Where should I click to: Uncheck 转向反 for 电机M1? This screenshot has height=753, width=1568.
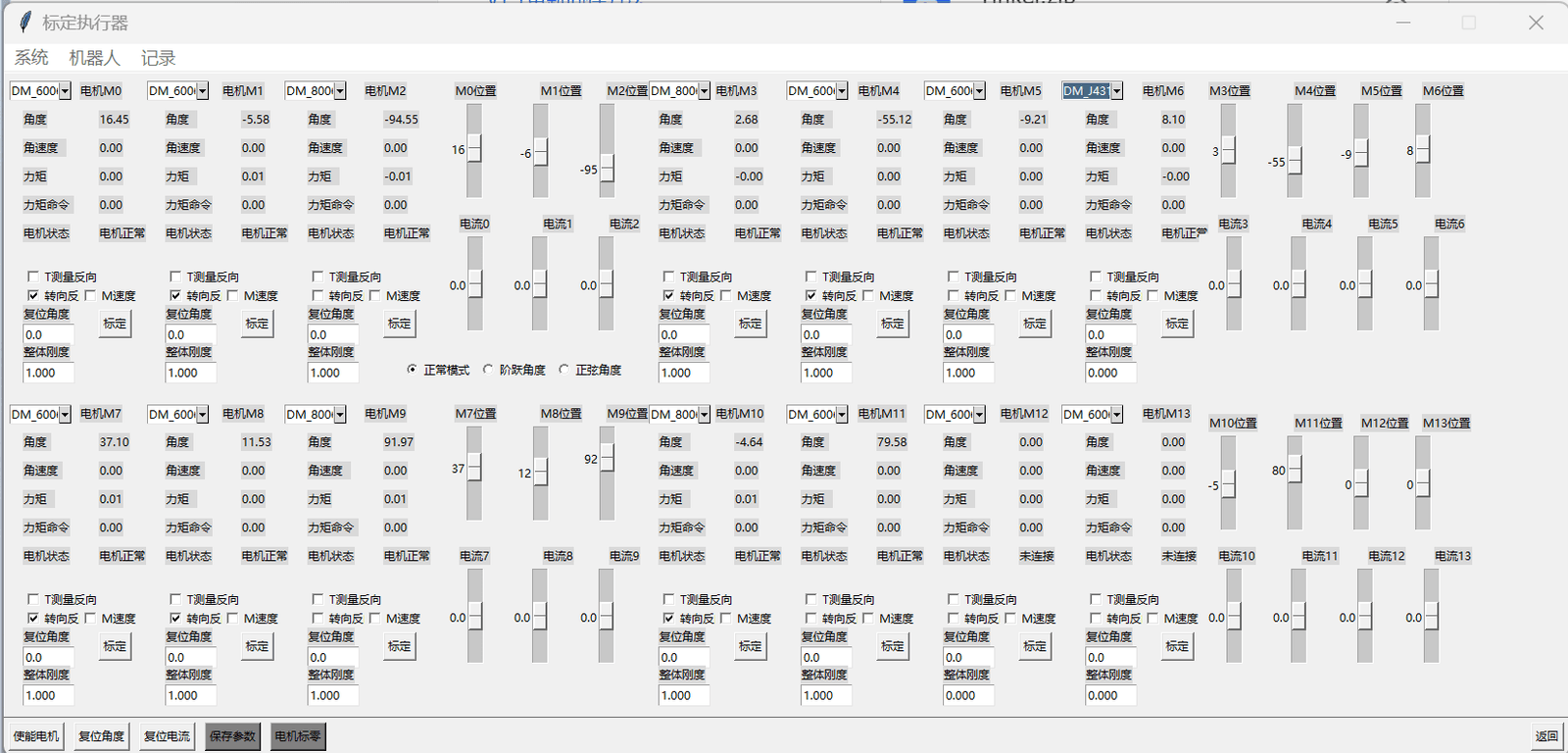tap(175, 295)
